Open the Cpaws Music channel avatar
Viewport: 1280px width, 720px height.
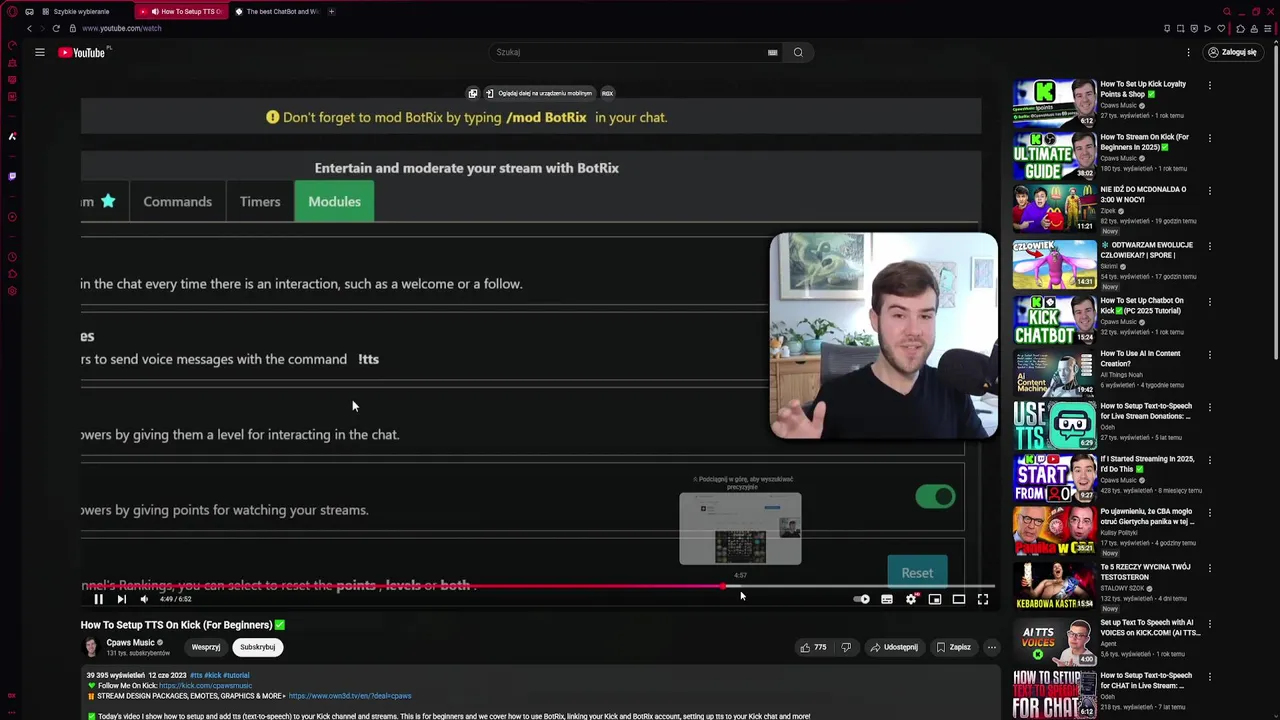91,647
